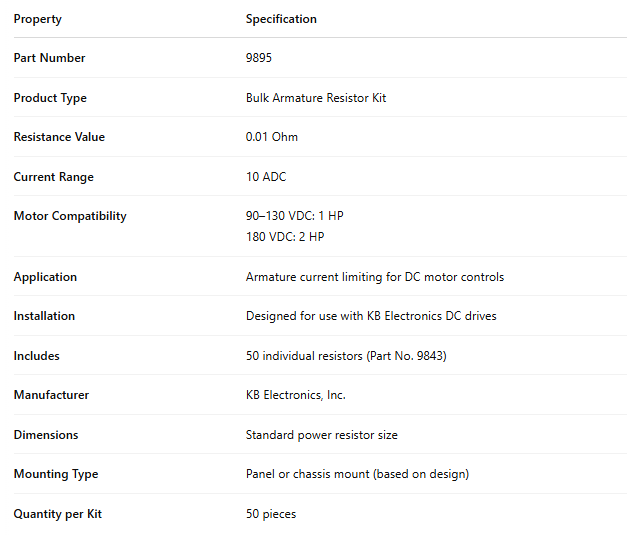Select the 180 VDC: 2 HP line

(285, 237)
